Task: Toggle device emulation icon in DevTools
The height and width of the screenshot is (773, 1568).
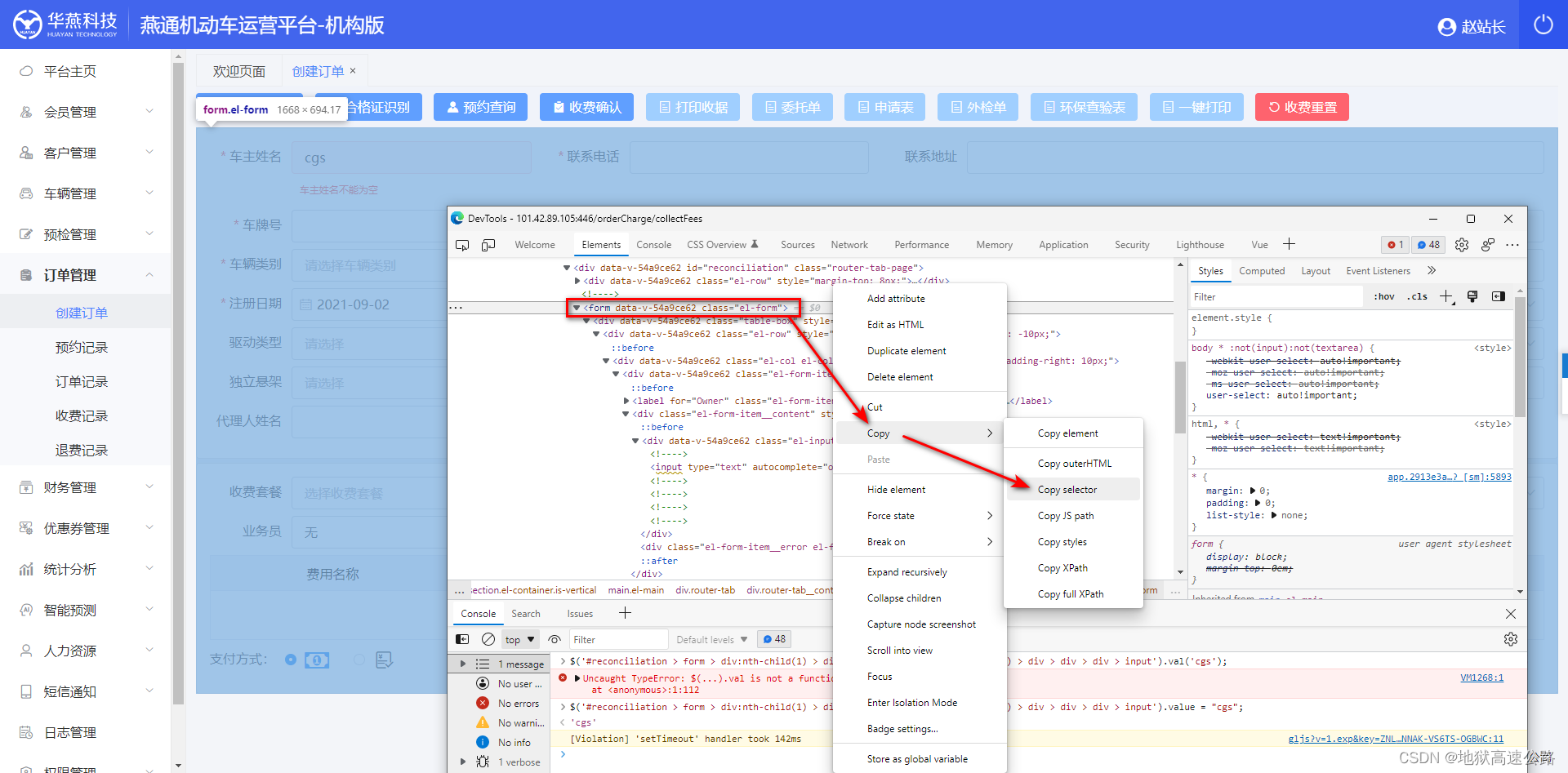Action: pyautogui.click(x=488, y=245)
